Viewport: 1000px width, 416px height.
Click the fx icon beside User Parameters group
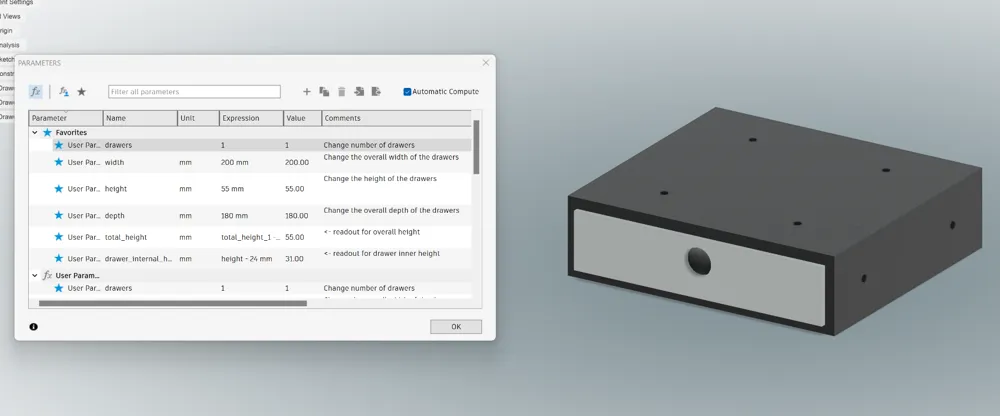(47, 276)
